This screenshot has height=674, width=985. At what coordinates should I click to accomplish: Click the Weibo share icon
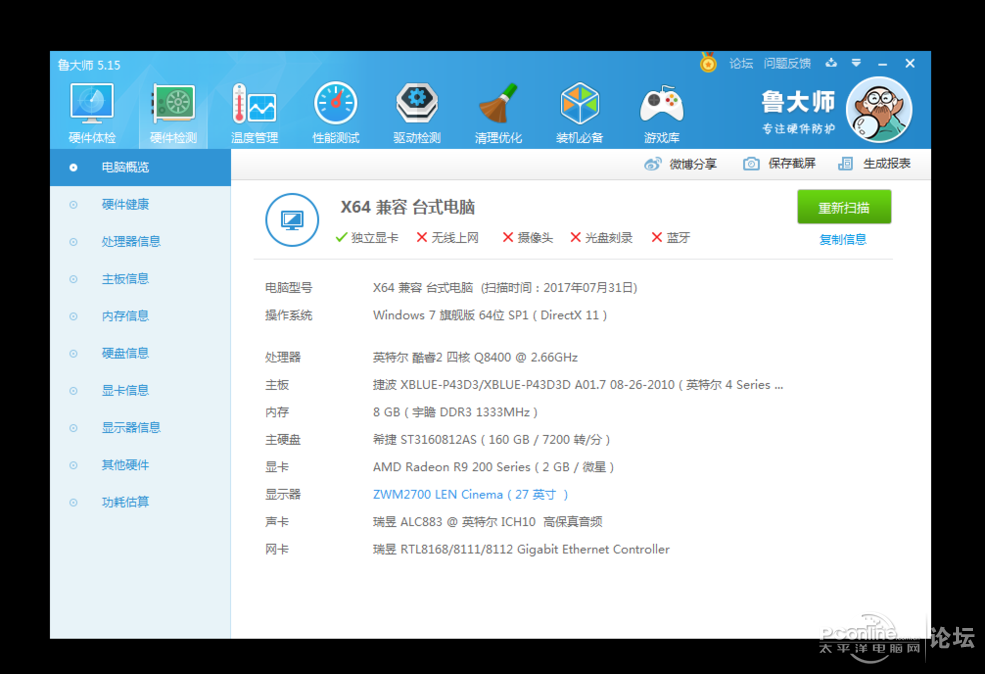pyautogui.click(x=653, y=164)
